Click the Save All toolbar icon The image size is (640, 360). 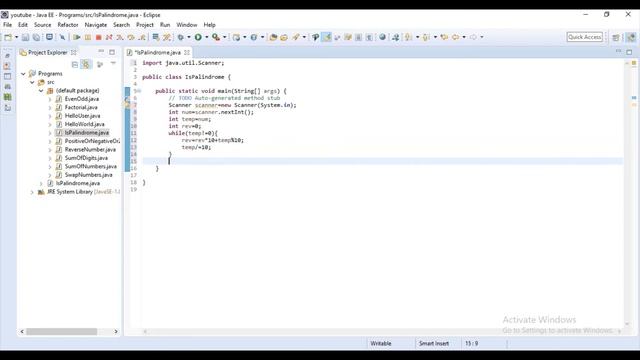coord(36,37)
